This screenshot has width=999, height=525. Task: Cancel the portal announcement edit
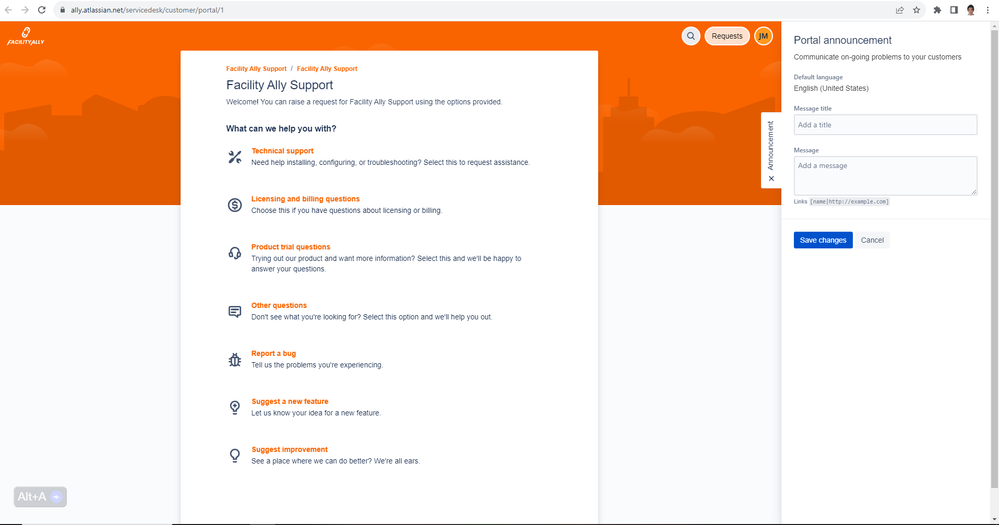pos(872,240)
